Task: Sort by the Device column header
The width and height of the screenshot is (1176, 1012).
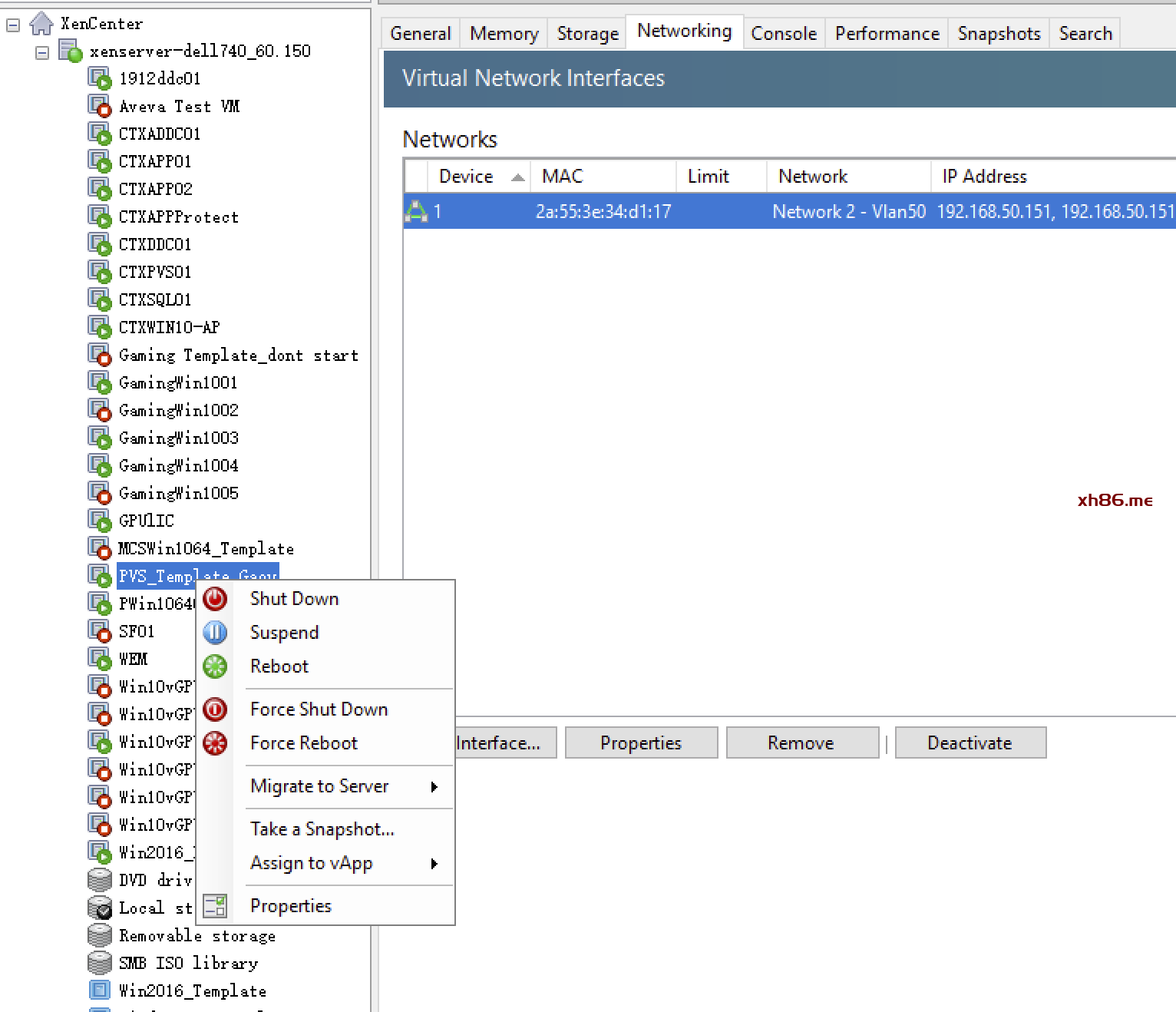Action: (x=479, y=177)
